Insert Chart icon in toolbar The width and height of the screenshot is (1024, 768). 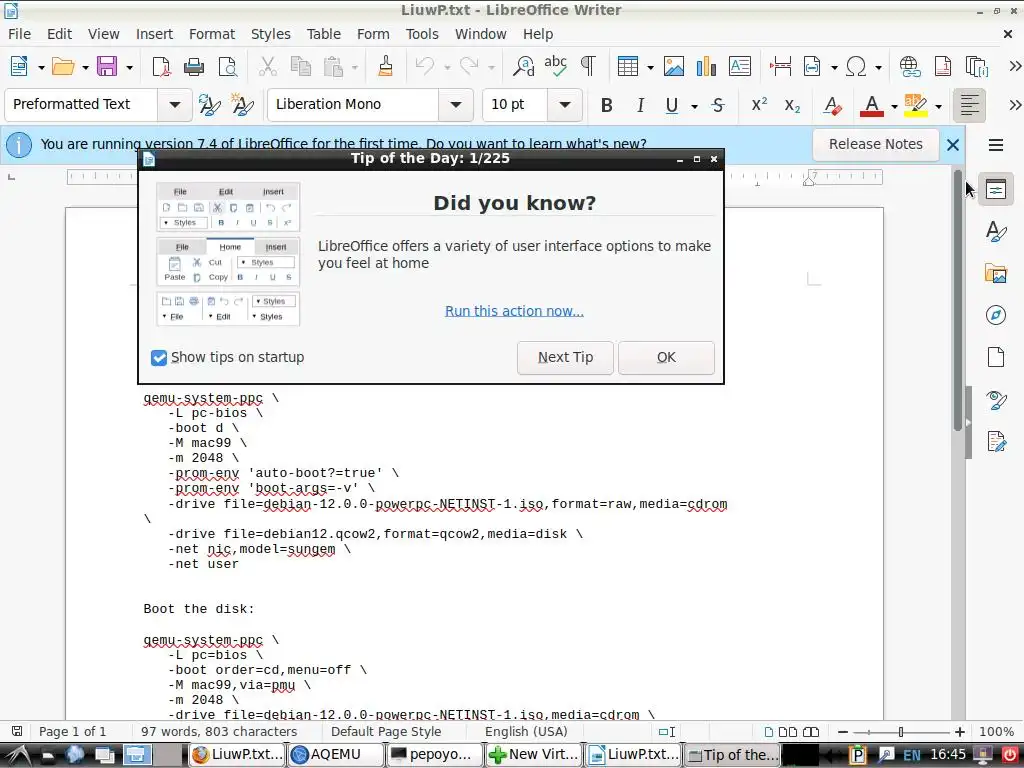pos(707,67)
